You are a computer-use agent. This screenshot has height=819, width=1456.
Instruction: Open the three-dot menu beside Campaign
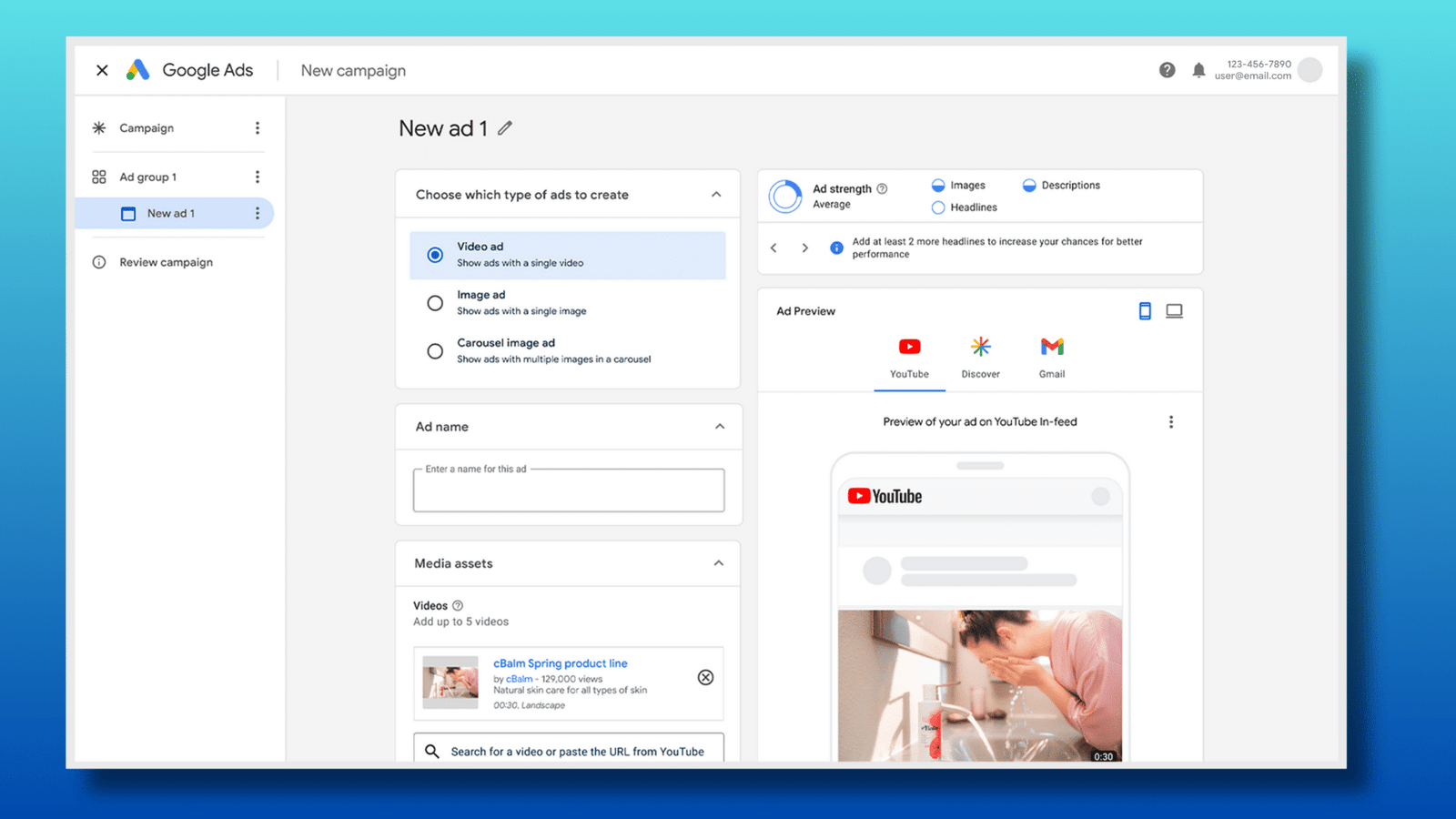258,128
